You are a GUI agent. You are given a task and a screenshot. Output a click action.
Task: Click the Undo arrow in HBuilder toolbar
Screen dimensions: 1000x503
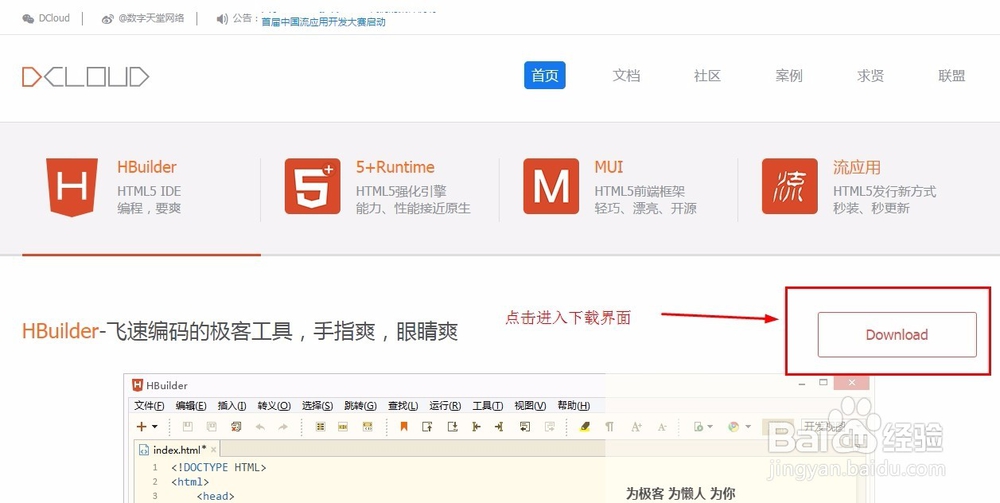pos(260,427)
